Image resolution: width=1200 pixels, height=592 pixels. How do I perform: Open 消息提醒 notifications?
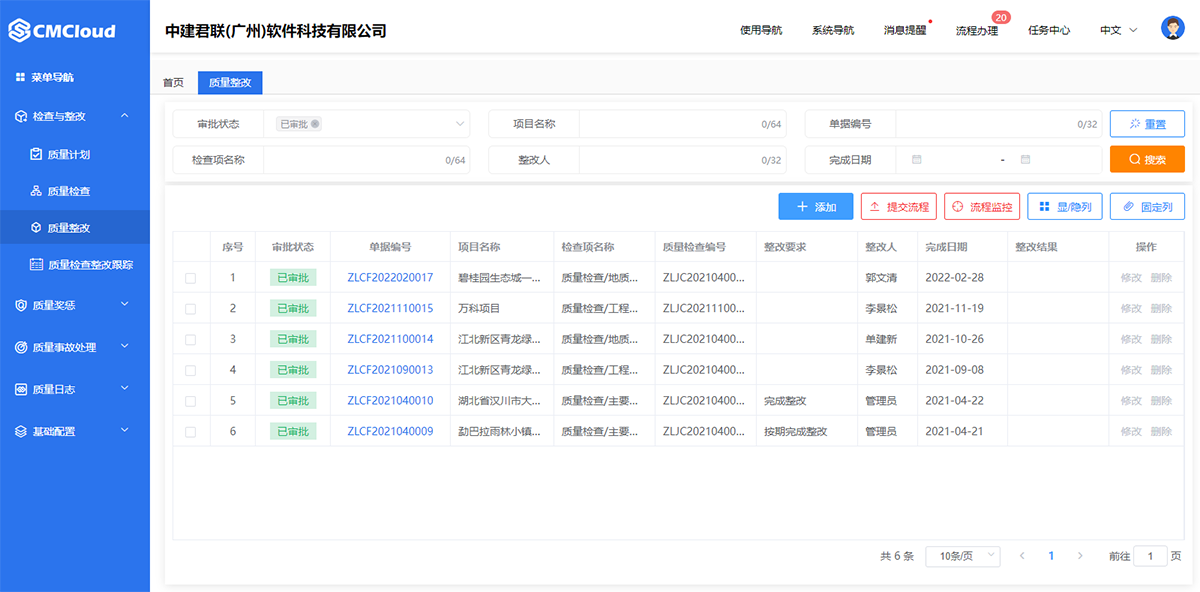click(905, 30)
